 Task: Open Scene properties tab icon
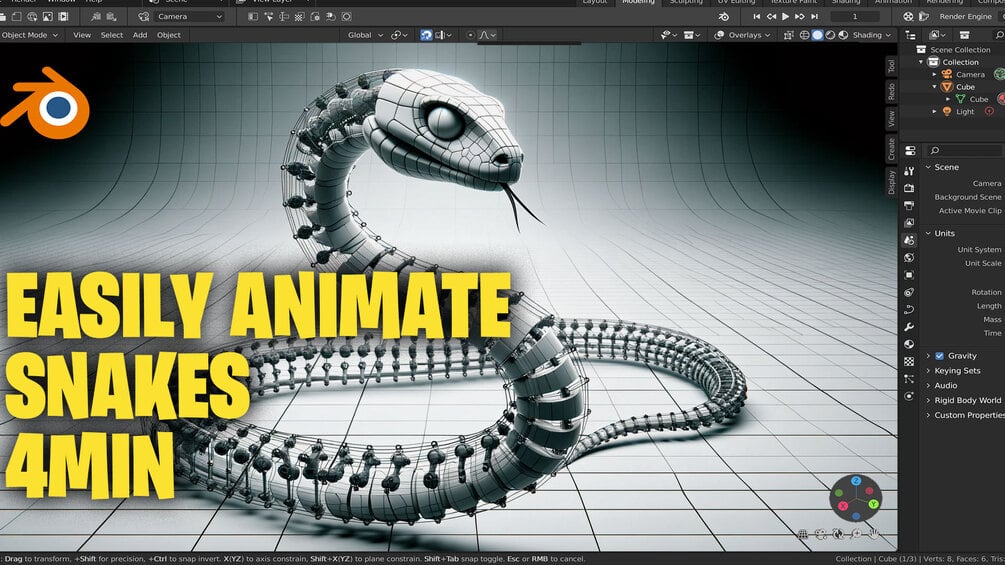(x=909, y=240)
